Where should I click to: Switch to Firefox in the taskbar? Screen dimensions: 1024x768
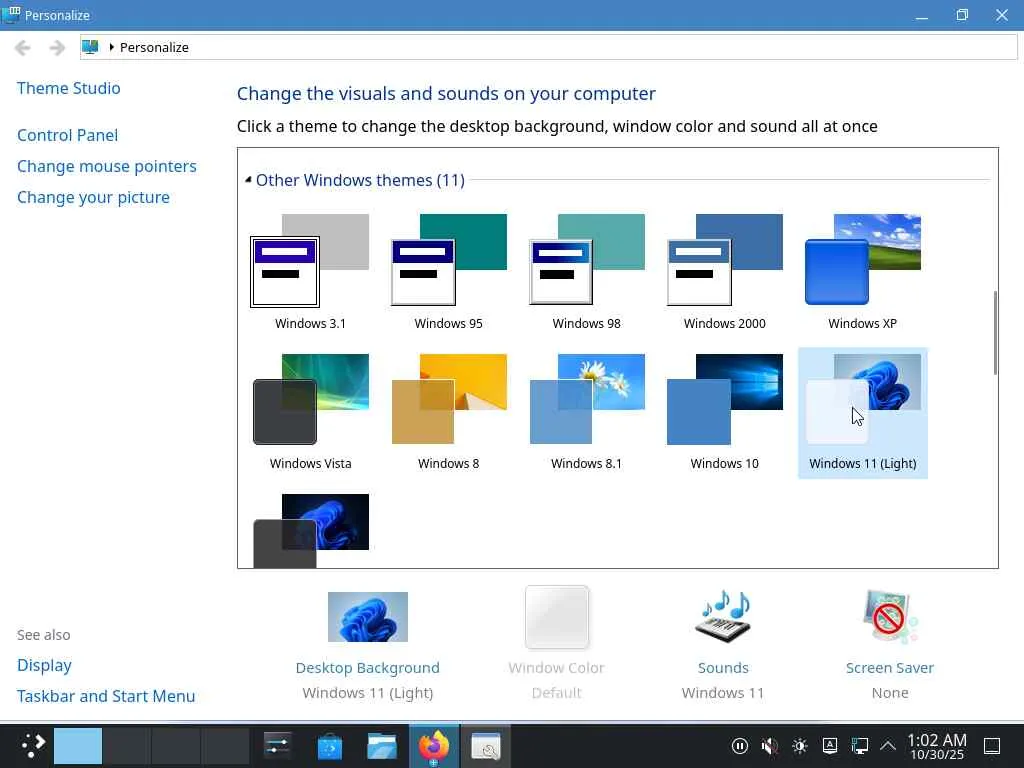[434, 746]
